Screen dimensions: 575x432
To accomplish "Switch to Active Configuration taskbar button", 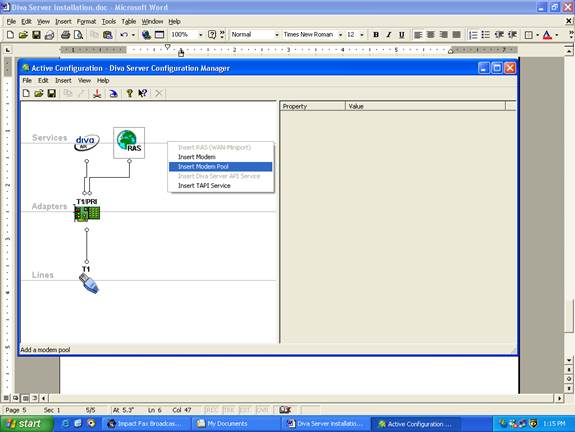I will pyautogui.click(x=415, y=424).
